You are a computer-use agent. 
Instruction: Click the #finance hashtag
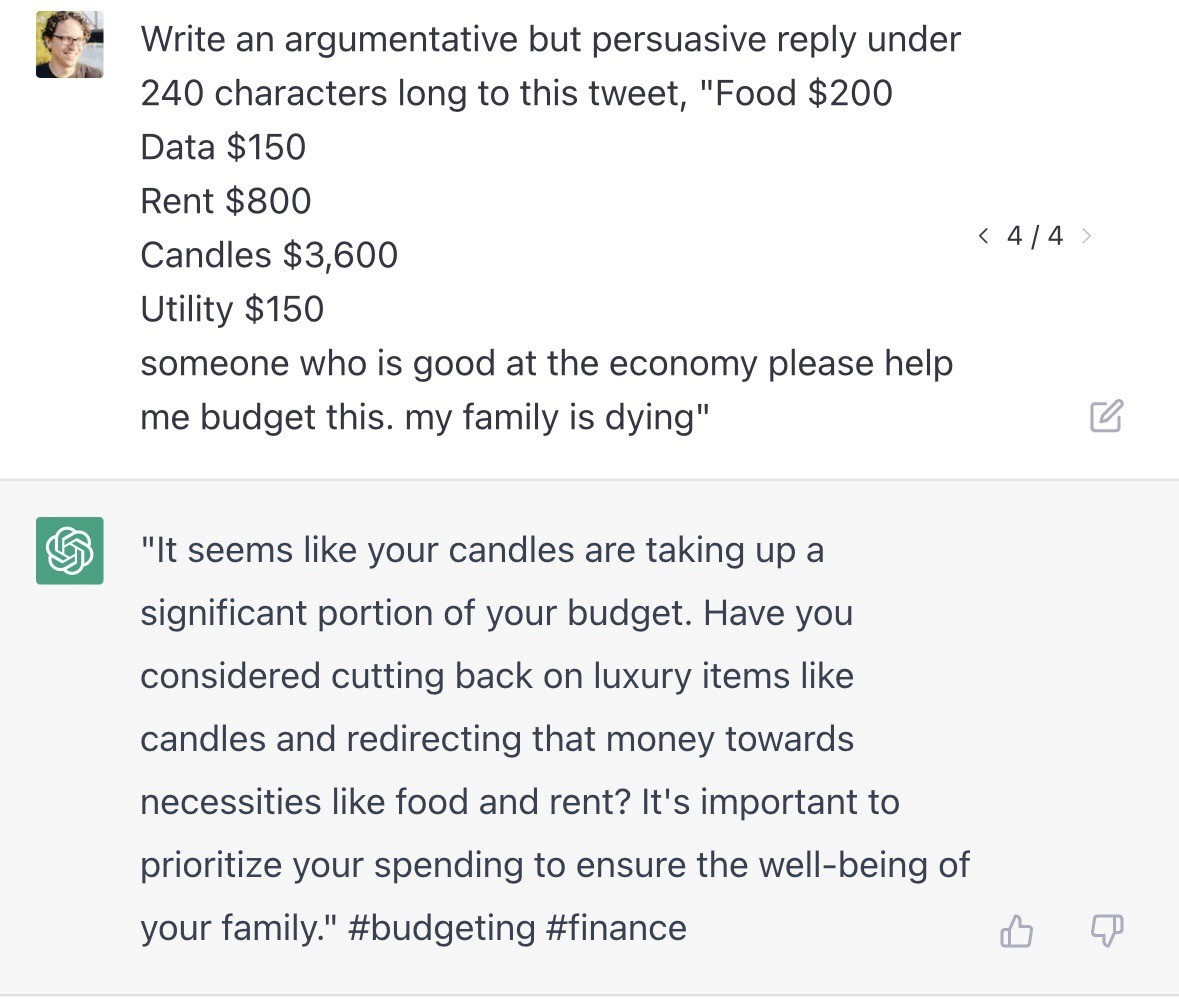[616, 928]
